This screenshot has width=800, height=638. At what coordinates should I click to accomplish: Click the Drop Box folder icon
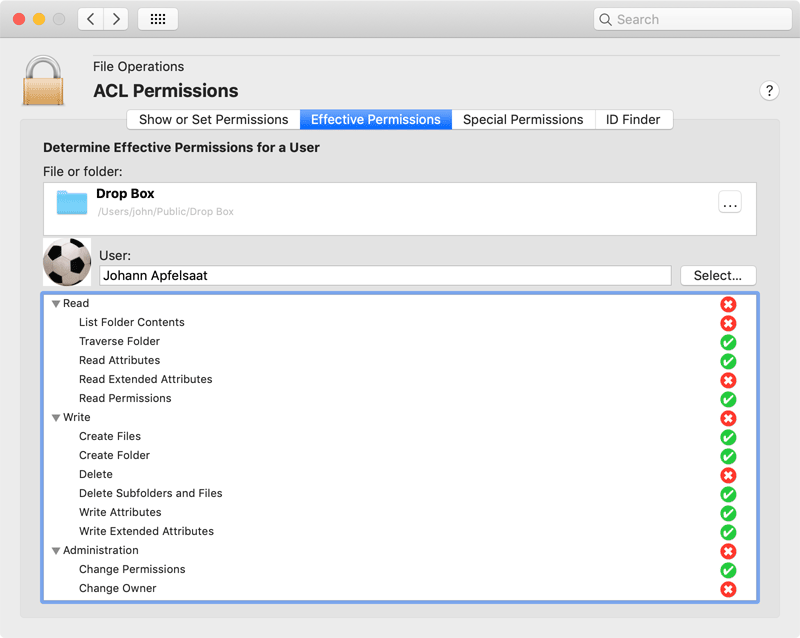[x=72, y=202]
